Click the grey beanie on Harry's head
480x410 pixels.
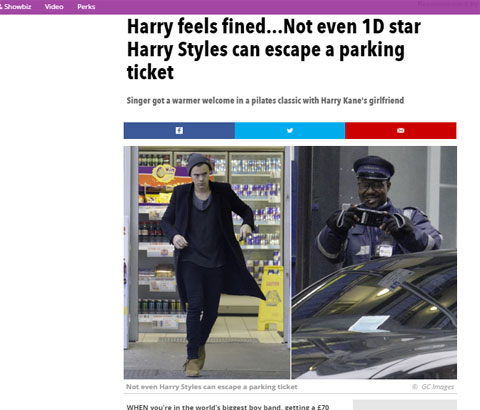click(x=199, y=163)
